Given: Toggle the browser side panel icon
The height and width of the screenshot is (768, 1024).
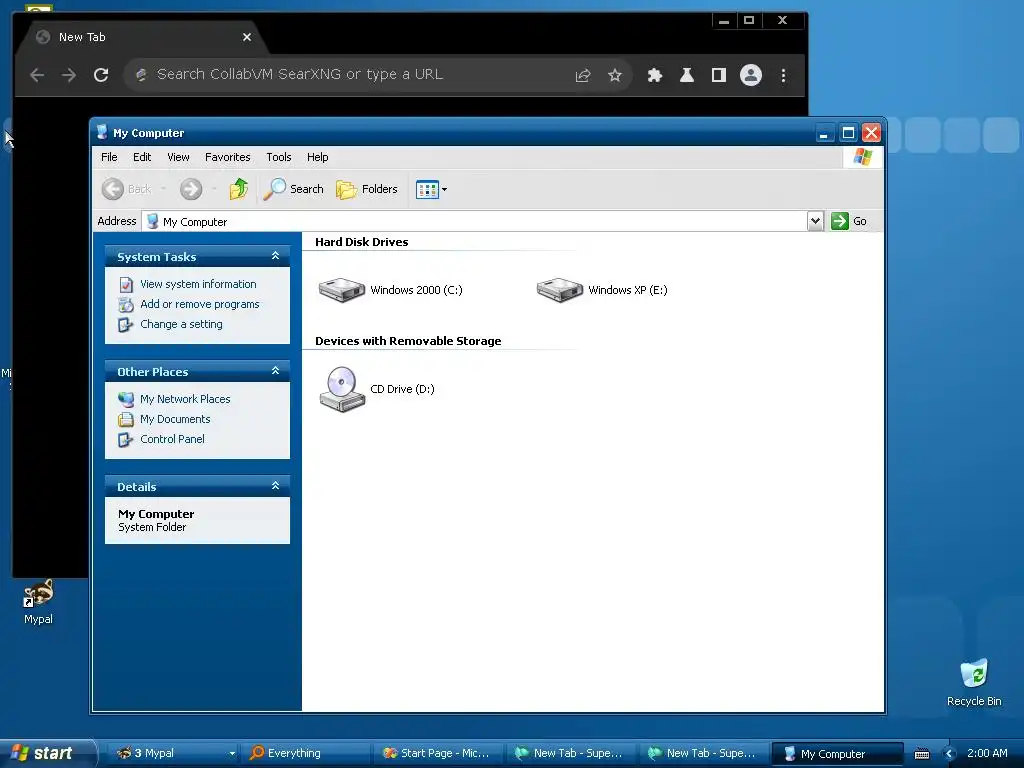Looking at the screenshot, I should click(718, 76).
